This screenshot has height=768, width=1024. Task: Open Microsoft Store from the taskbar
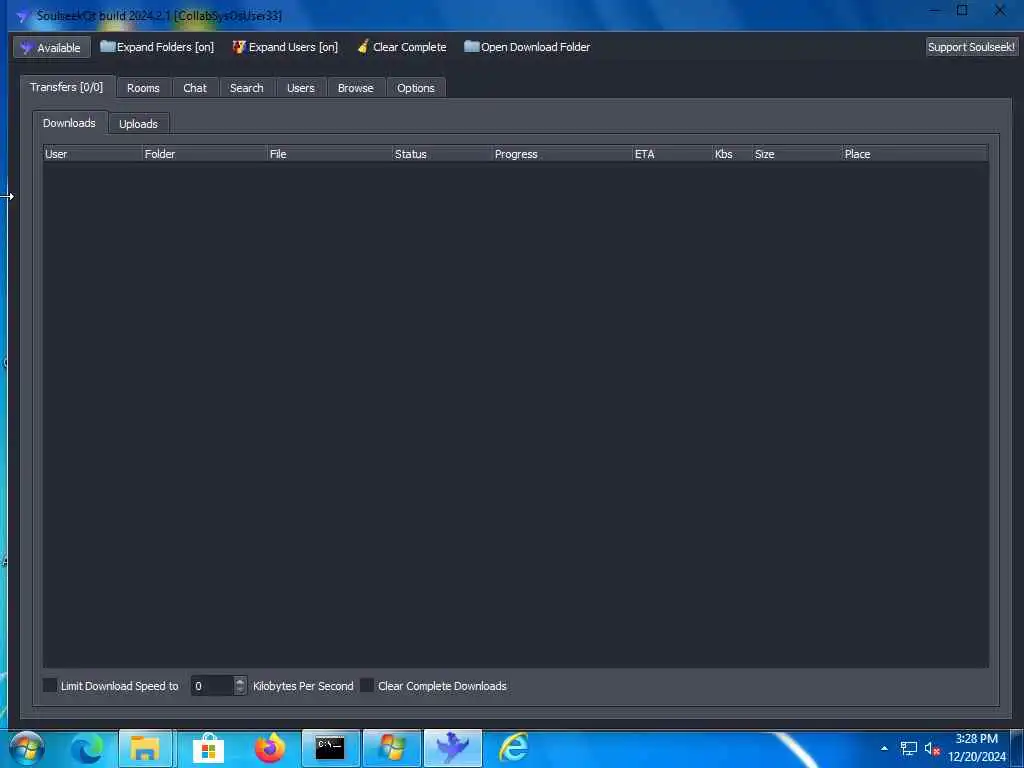[x=208, y=748]
